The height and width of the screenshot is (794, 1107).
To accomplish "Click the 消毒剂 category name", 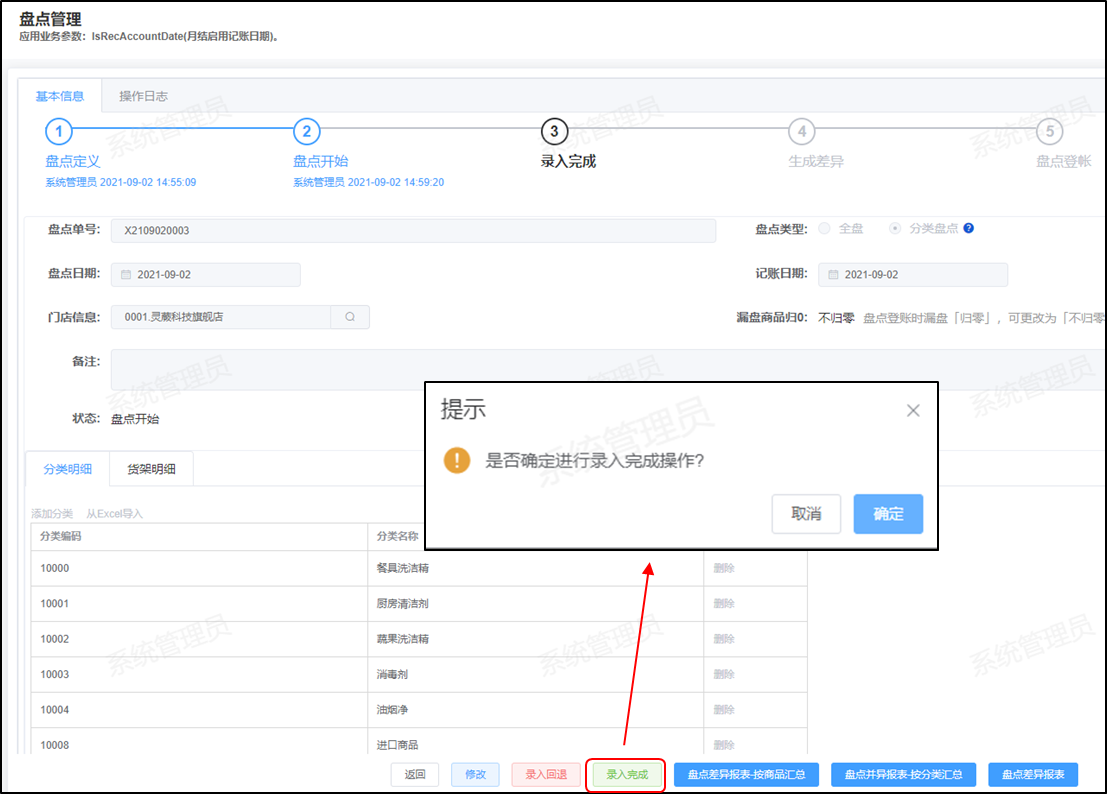I will [392, 674].
